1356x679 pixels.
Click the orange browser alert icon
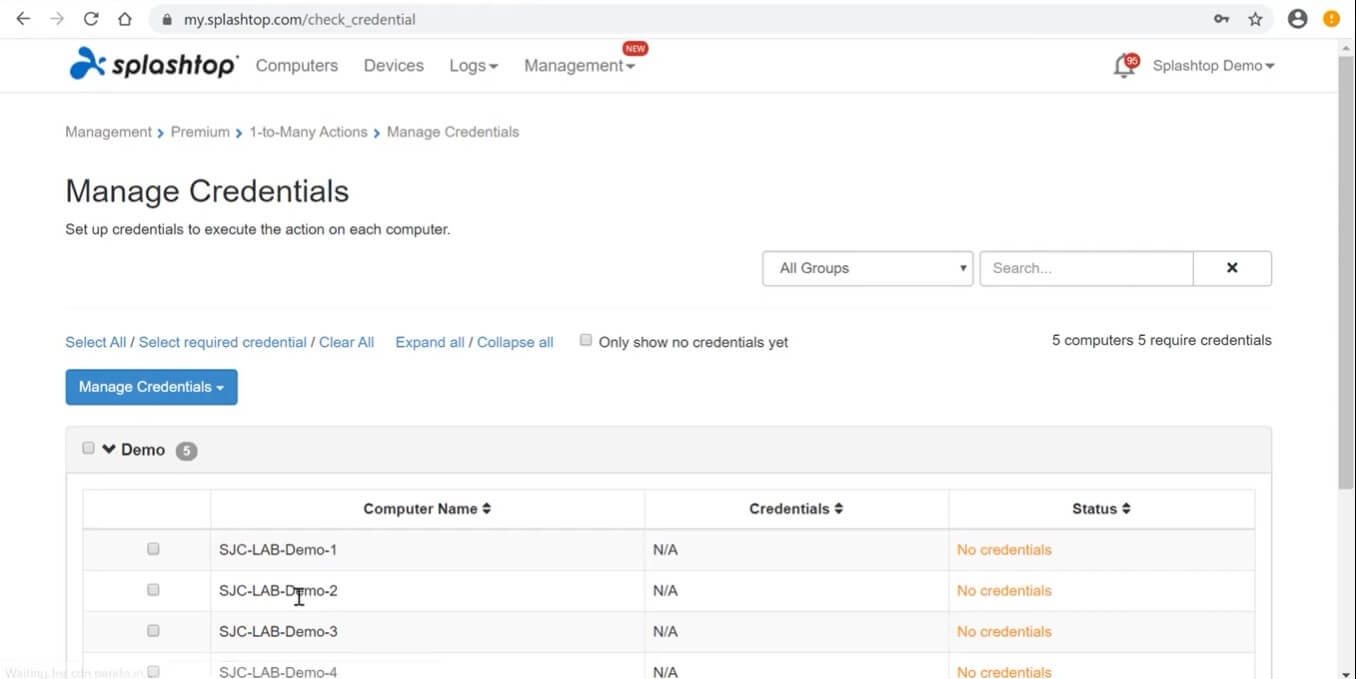click(1332, 19)
